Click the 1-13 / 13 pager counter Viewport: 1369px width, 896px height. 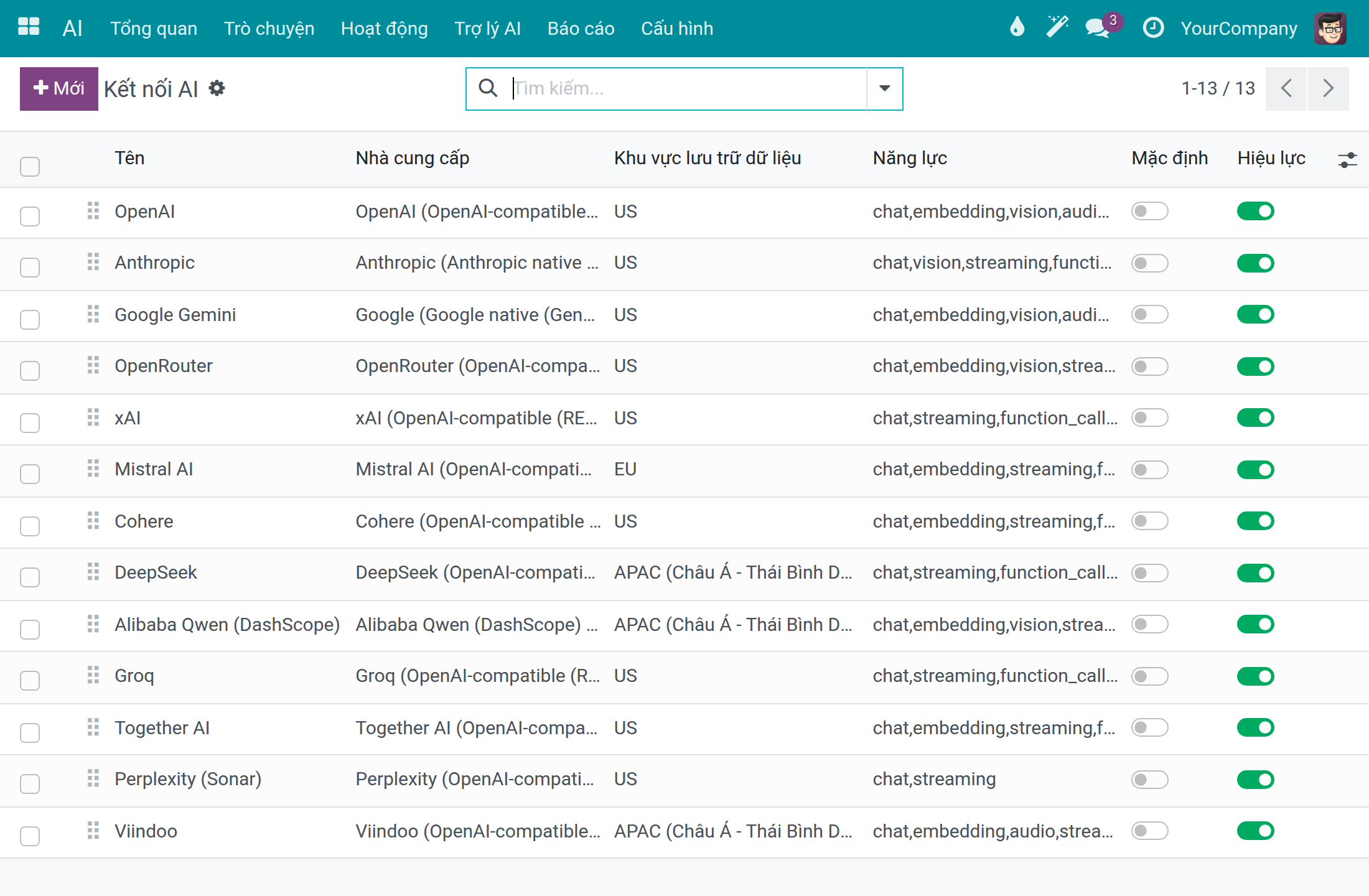(x=1218, y=88)
